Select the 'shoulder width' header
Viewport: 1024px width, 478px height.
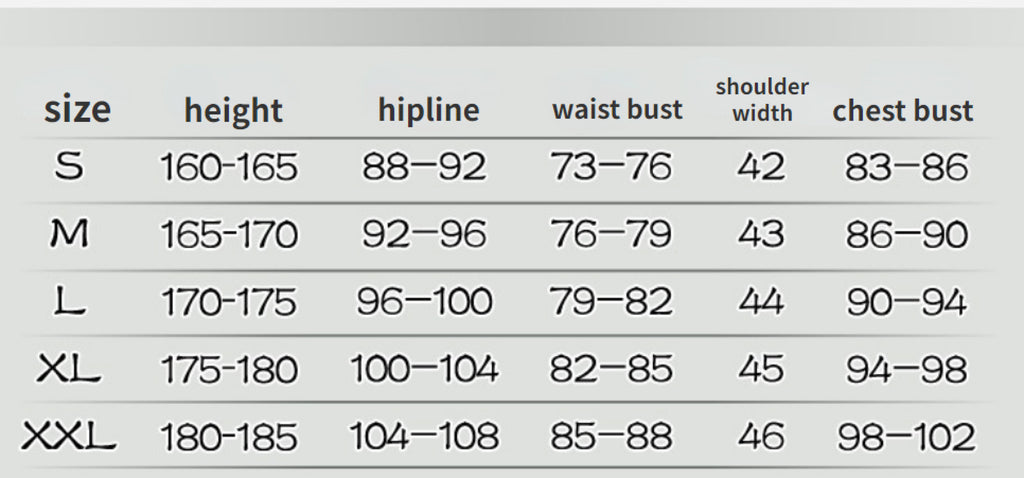tap(762, 99)
